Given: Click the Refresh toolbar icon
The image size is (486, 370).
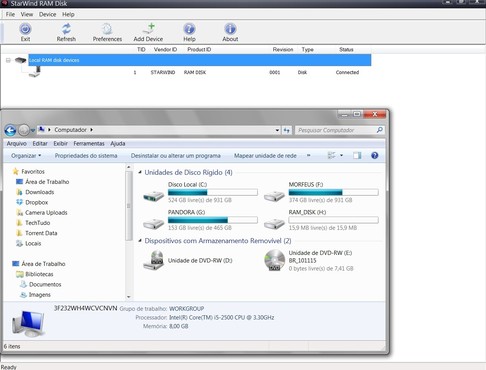Looking at the screenshot, I should pos(66,29).
